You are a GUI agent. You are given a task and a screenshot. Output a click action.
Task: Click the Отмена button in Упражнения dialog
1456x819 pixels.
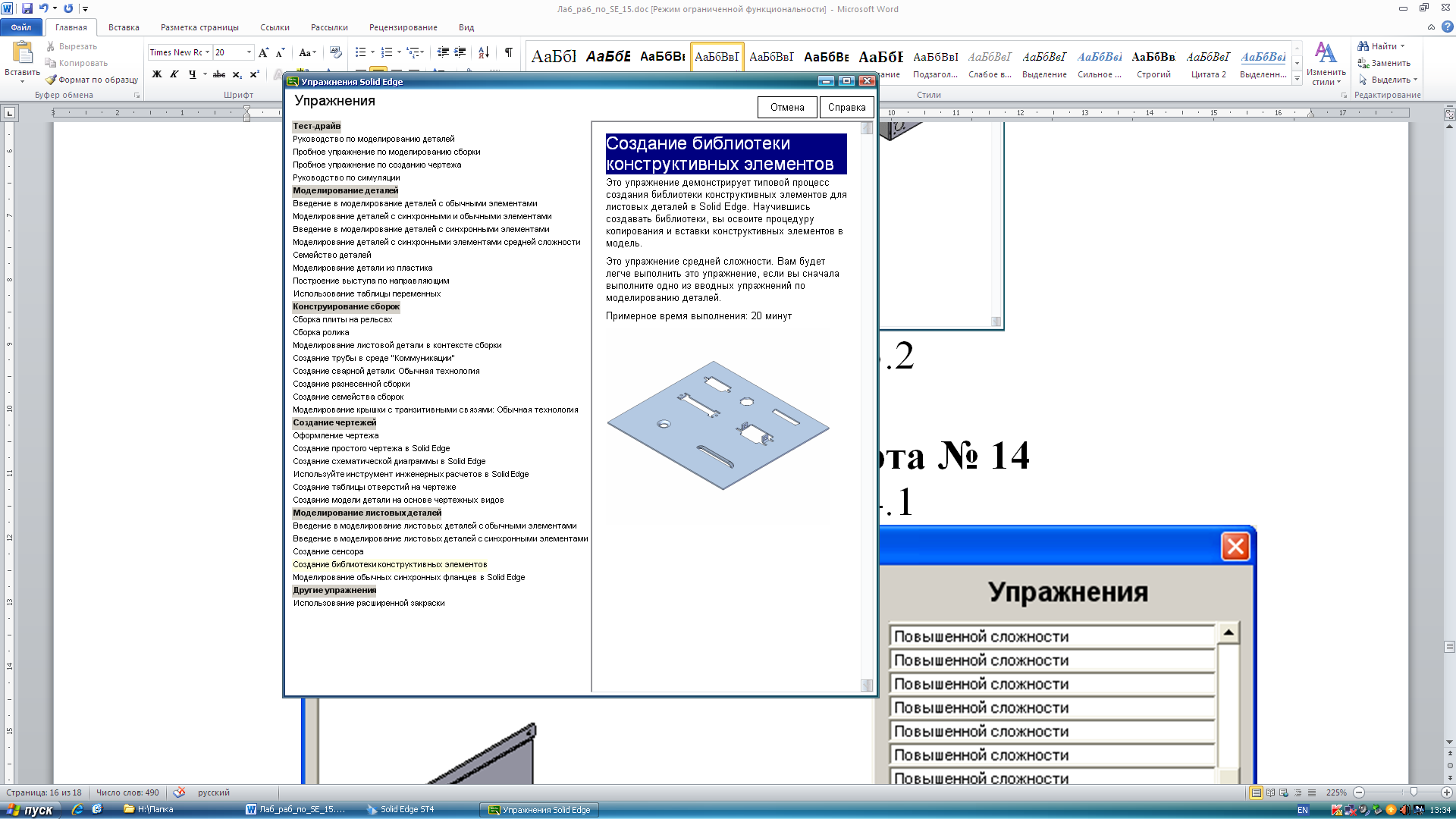pyautogui.click(x=787, y=108)
